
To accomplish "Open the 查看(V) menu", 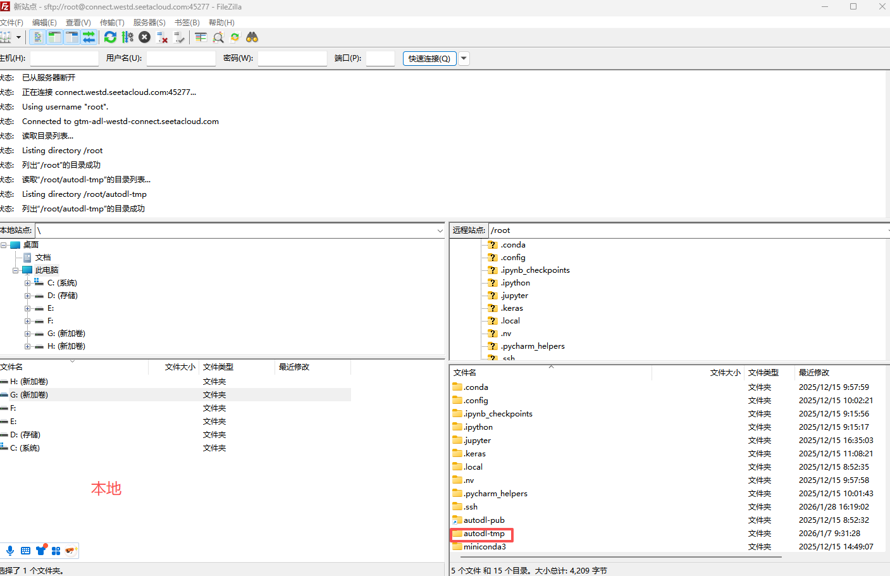I will [78, 23].
